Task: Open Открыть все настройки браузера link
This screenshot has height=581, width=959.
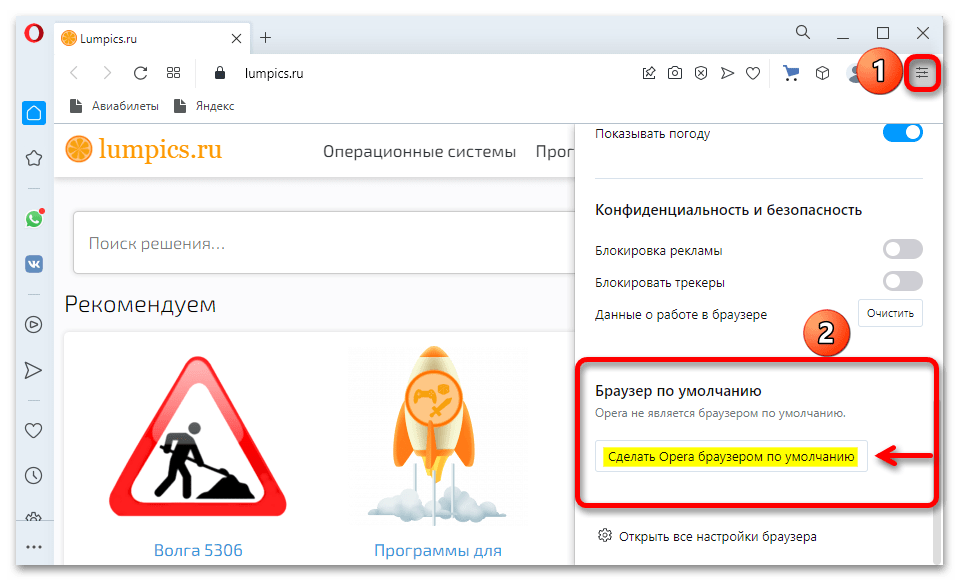Action: coord(707,536)
